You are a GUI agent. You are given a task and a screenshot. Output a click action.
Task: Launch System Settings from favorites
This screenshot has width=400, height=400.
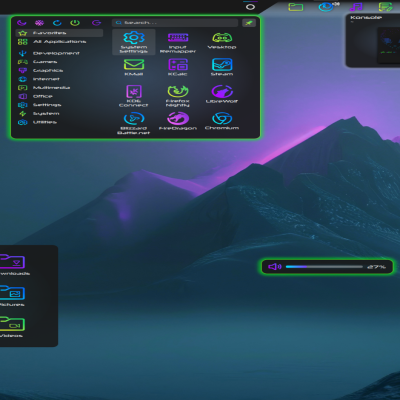point(134,42)
